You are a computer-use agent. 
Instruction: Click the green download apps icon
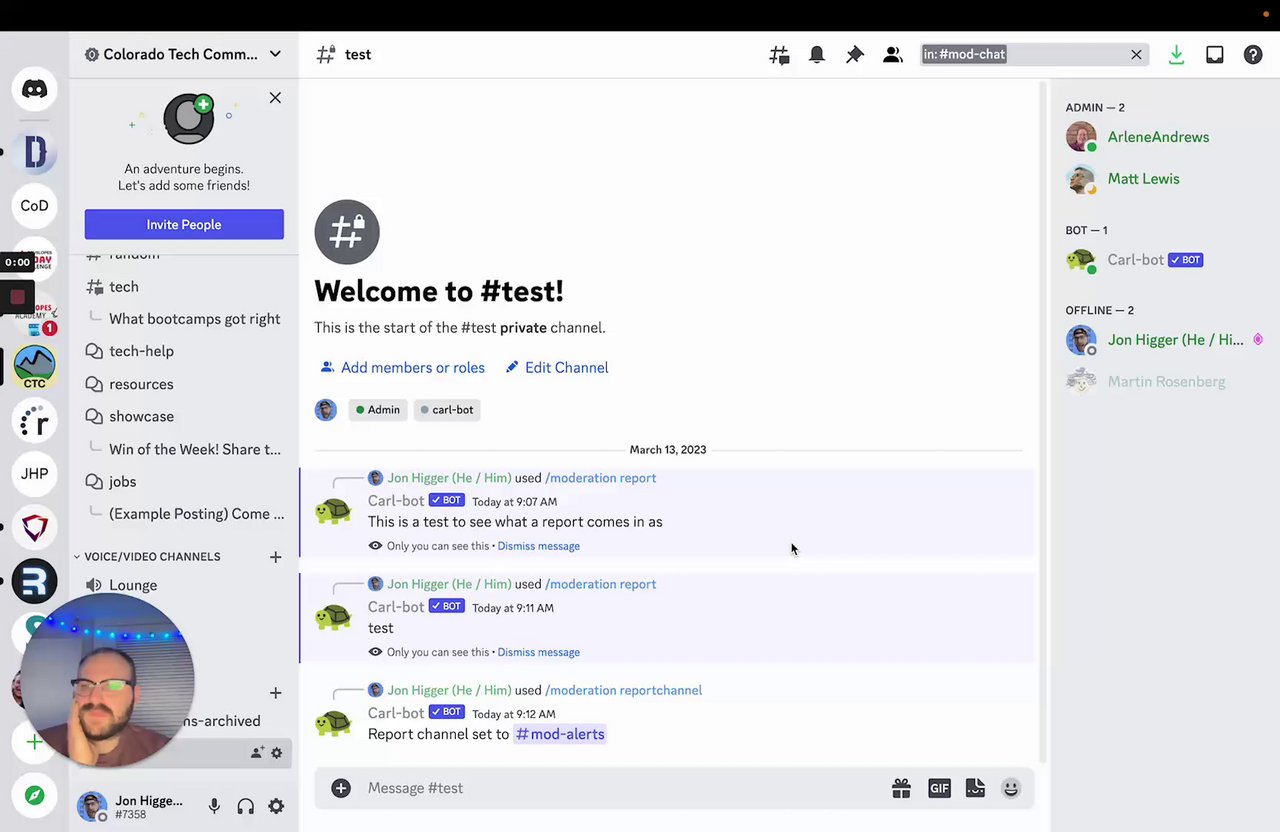point(1176,55)
